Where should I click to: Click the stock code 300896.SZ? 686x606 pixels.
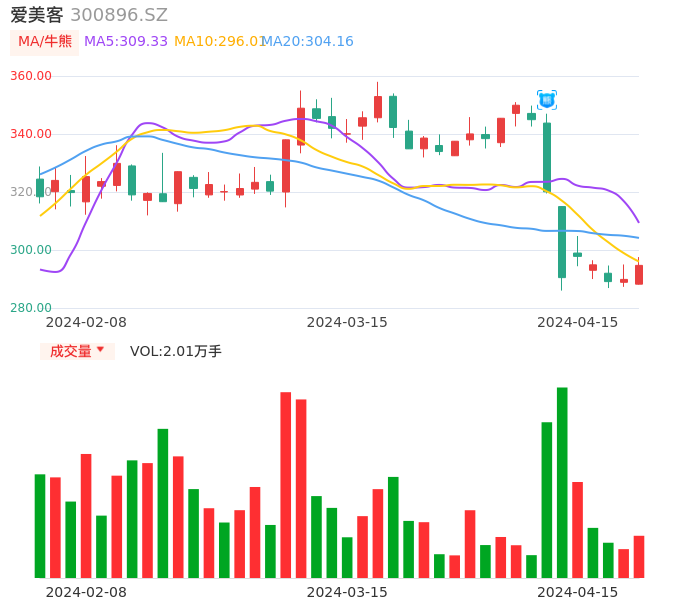119,15
